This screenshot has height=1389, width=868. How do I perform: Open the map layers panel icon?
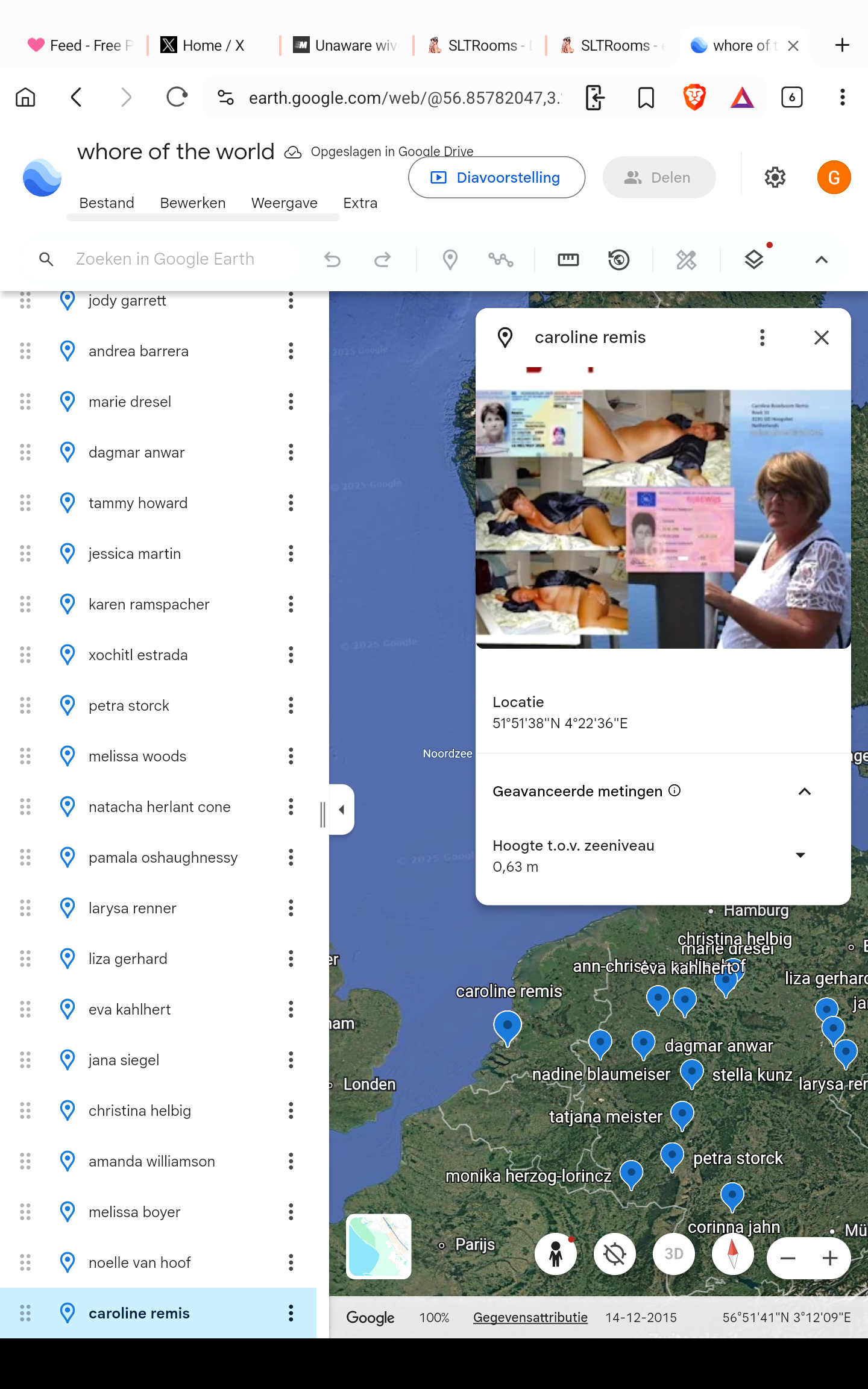click(754, 260)
